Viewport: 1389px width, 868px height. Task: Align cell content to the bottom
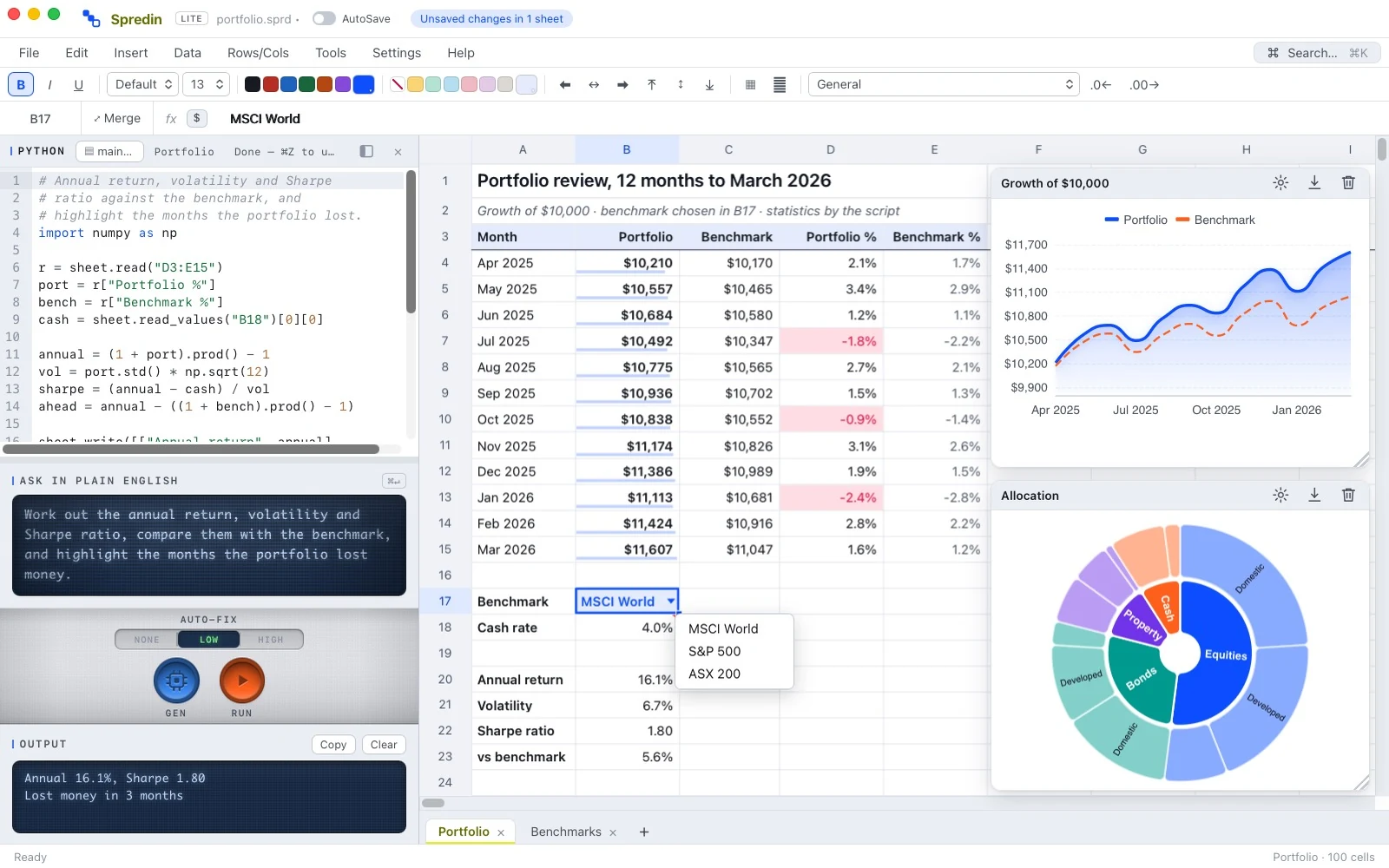pos(709,84)
